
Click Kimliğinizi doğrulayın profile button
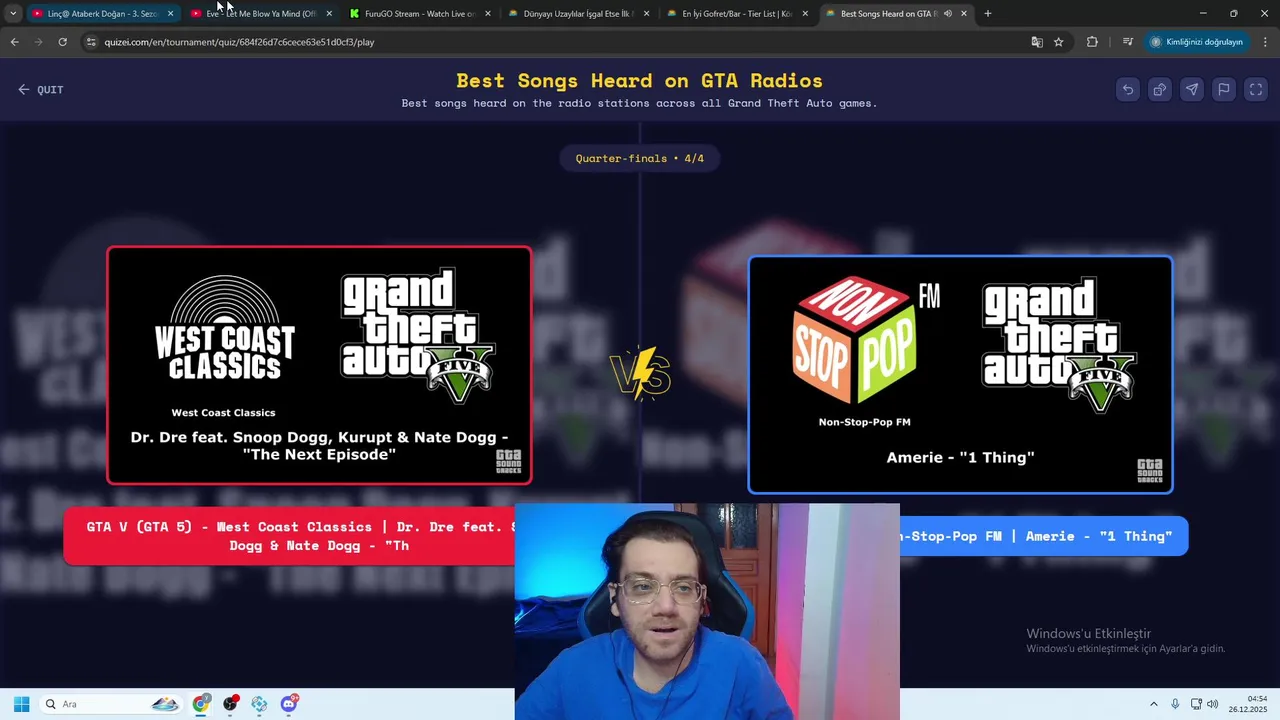pyautogui.click(x=1196, y=42)
